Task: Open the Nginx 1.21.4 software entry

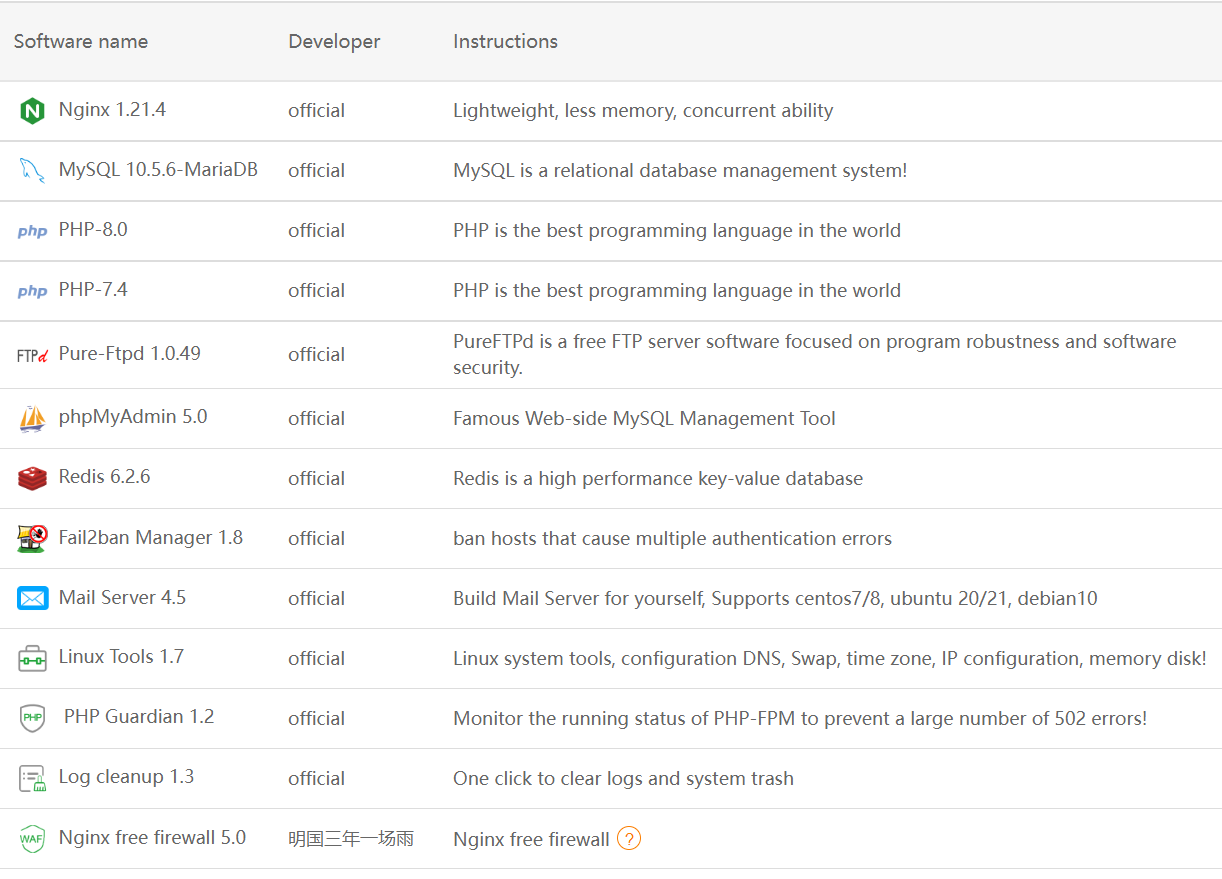Action: coord(112,110)
